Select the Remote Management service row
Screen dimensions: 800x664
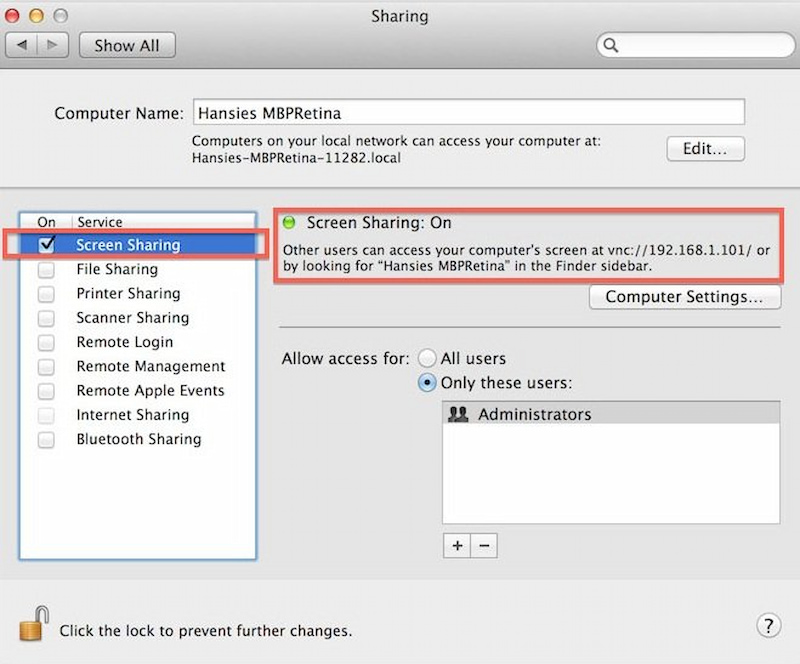coord(138,366)
